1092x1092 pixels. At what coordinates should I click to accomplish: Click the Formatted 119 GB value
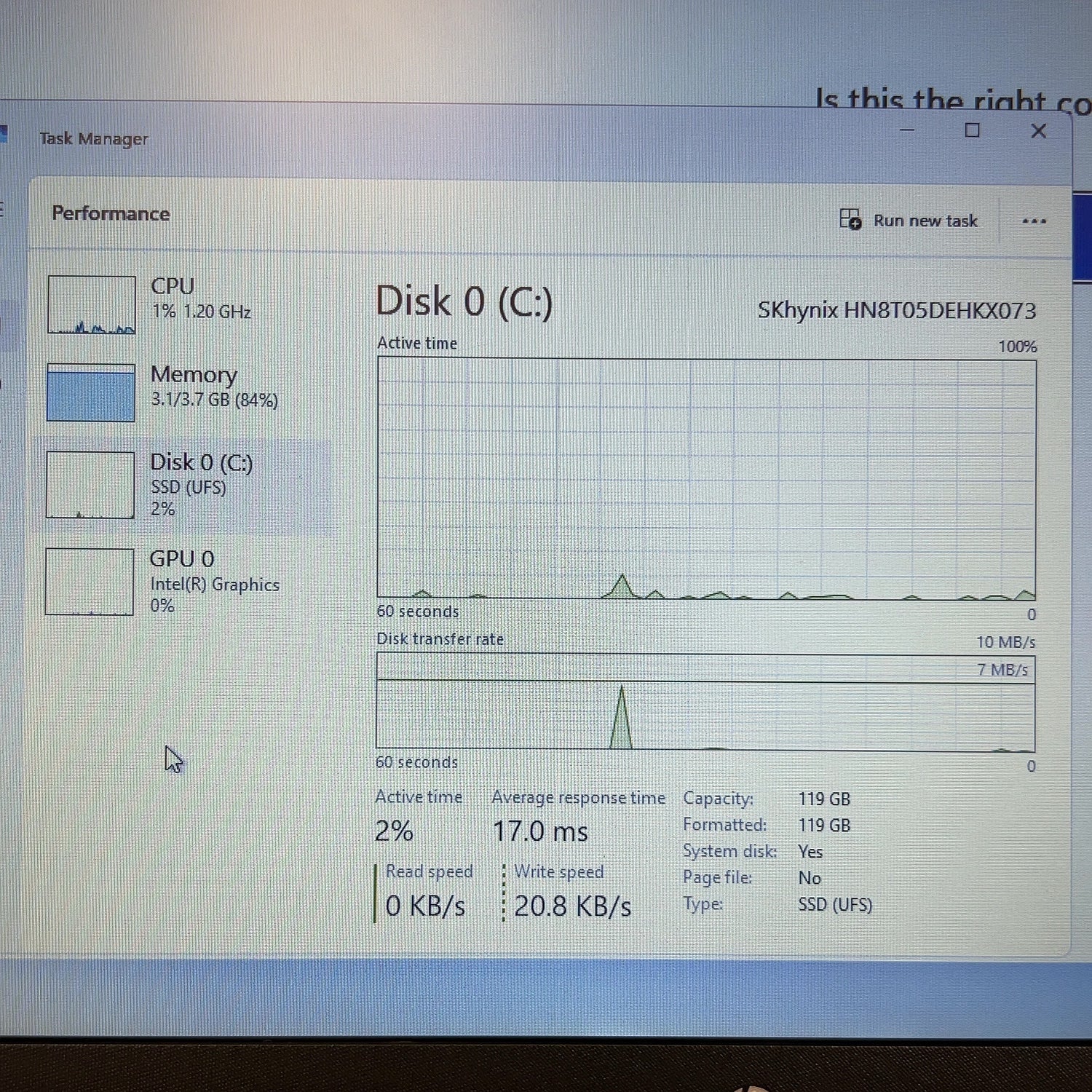pos(824,825)
